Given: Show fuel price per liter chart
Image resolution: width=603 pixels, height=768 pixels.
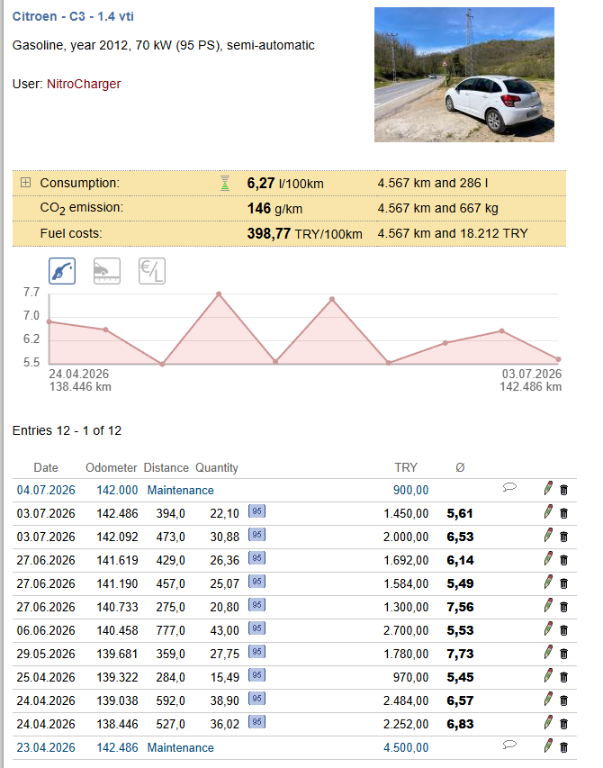Looking at the screenshot, I should coord(152,271).
